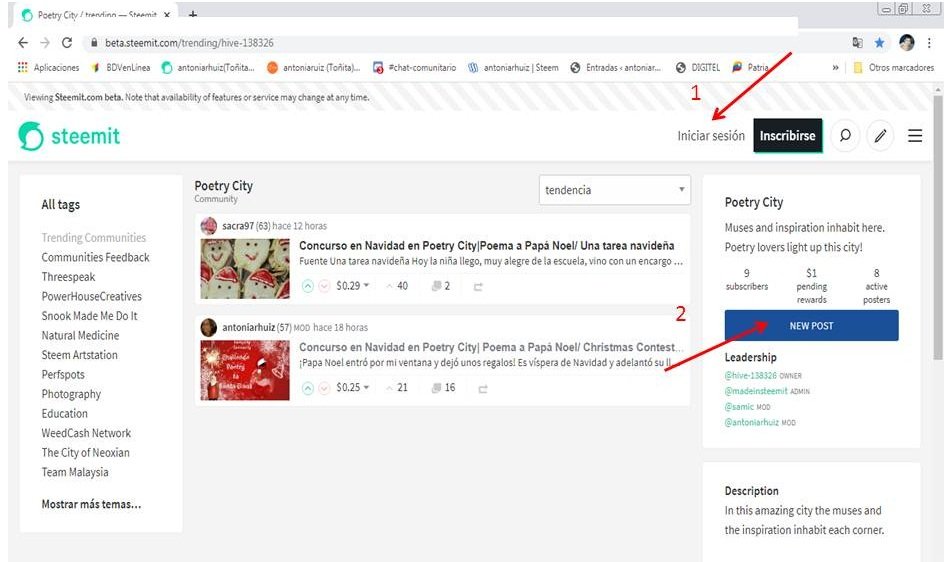Click the browser forward arrow
The image size is (948, 562).
45,43
